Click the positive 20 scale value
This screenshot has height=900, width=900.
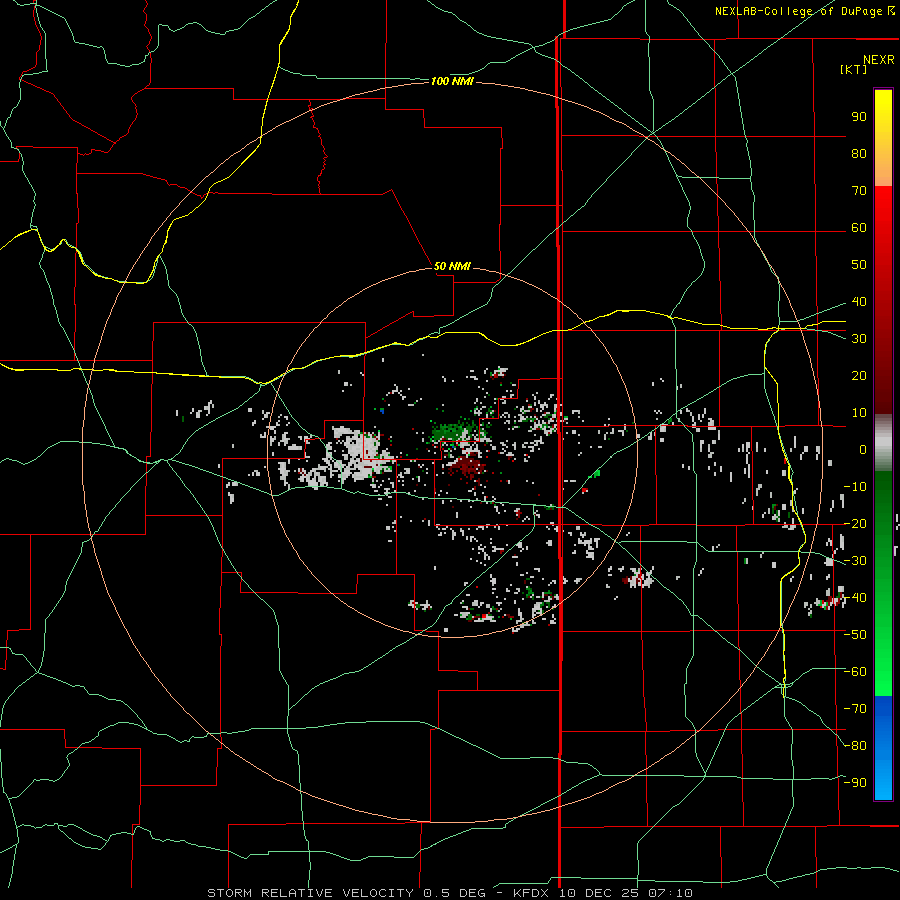click(859, 376)
